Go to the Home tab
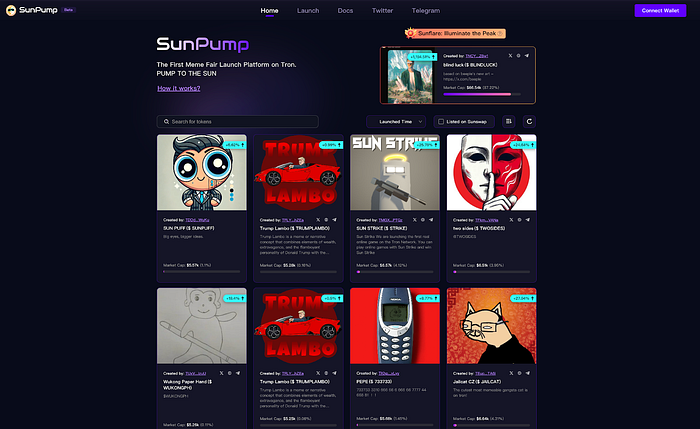 point(269,11)
